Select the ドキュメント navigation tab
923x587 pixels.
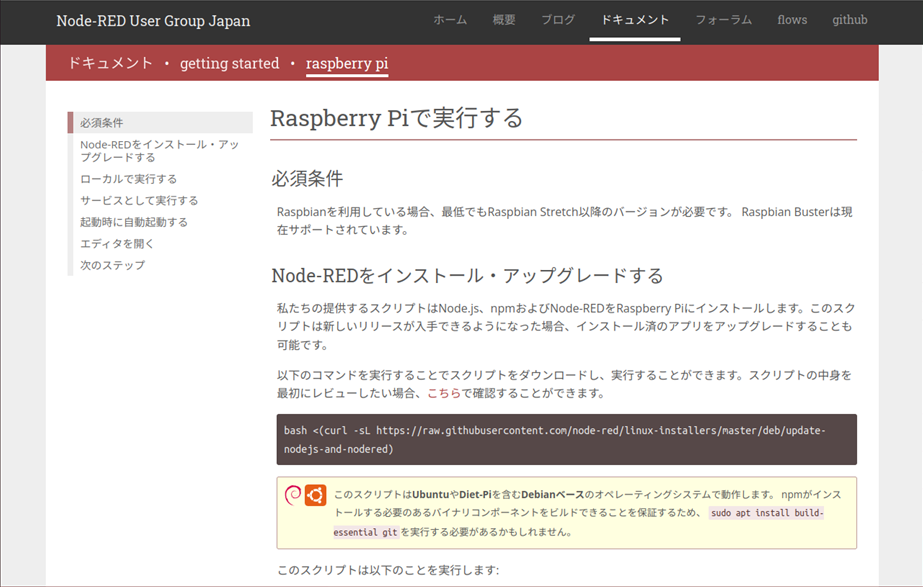pos(635,20)
